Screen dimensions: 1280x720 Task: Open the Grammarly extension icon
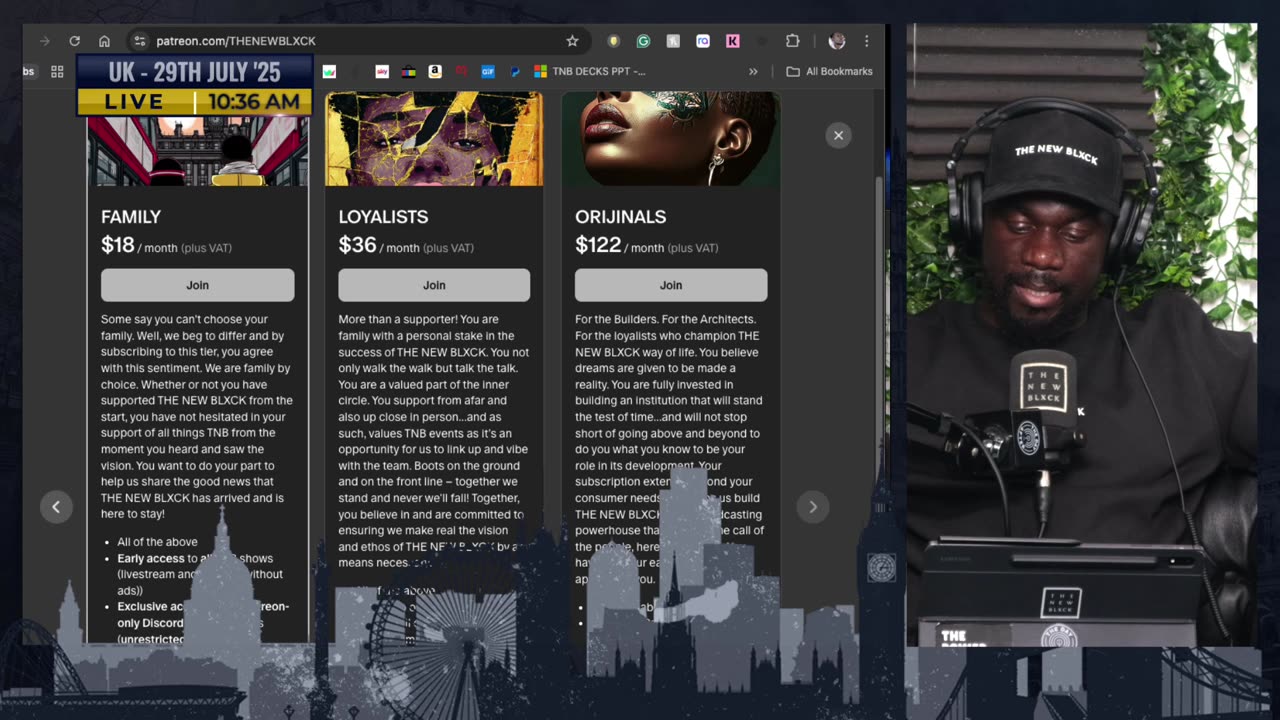point(643,41)
